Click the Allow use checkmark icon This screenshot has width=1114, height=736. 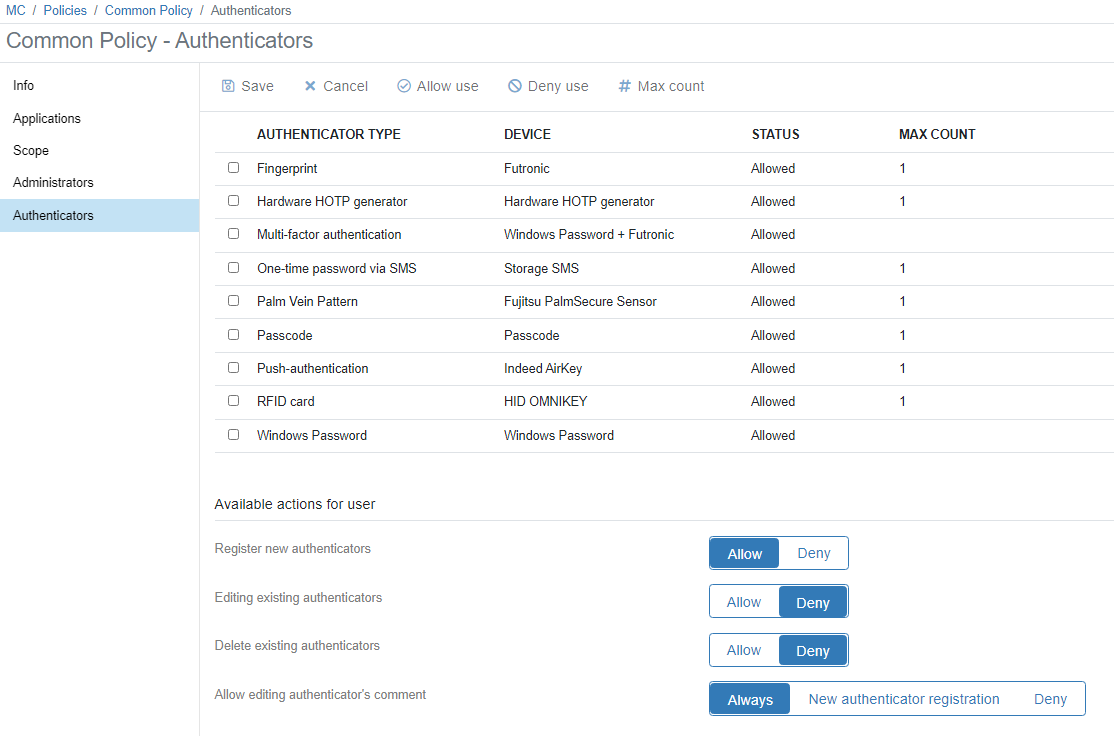404,86
